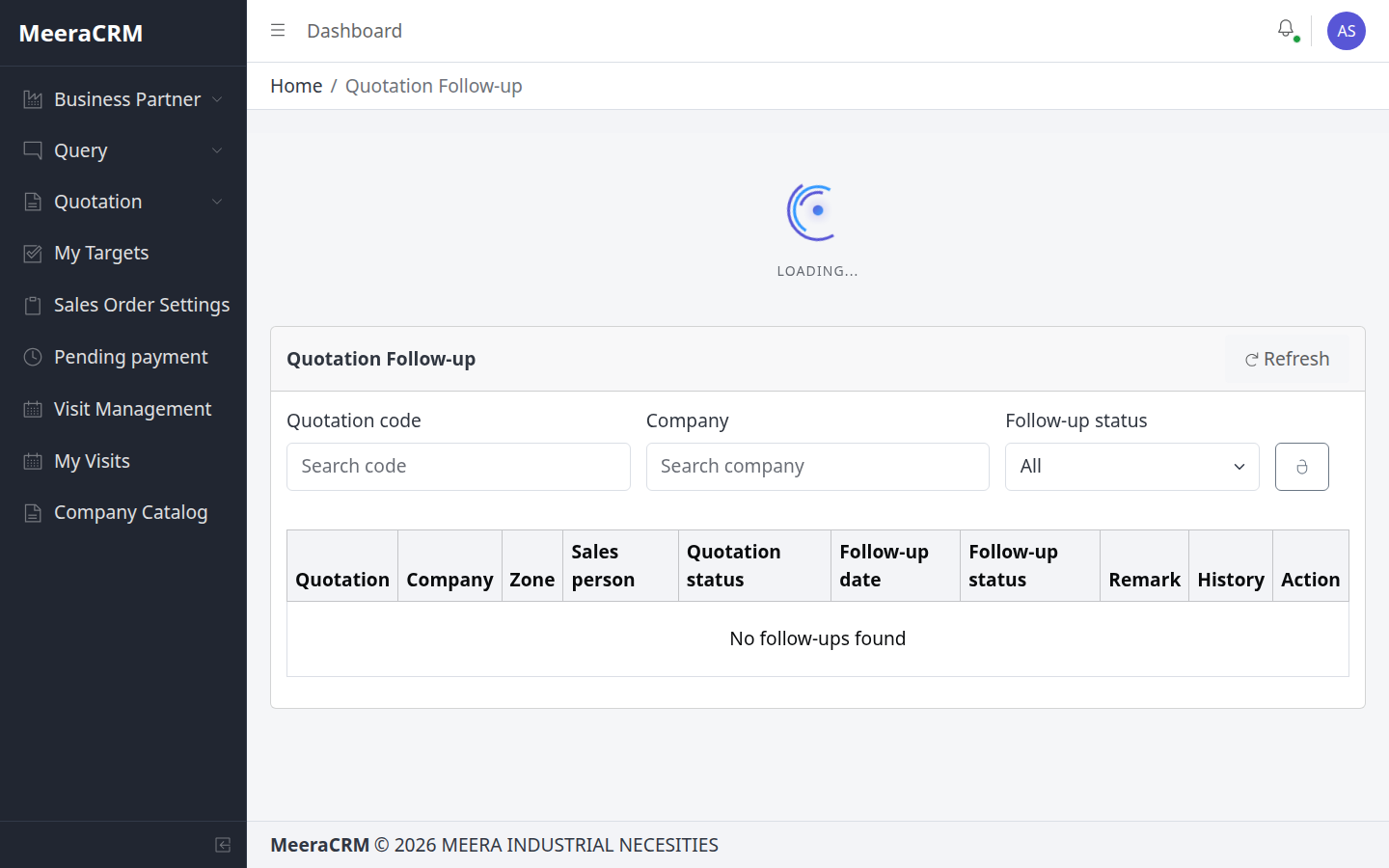This screenshot has width=1389, height=868.
Task: Open Pending payment menu item
Action: point(123,357)
